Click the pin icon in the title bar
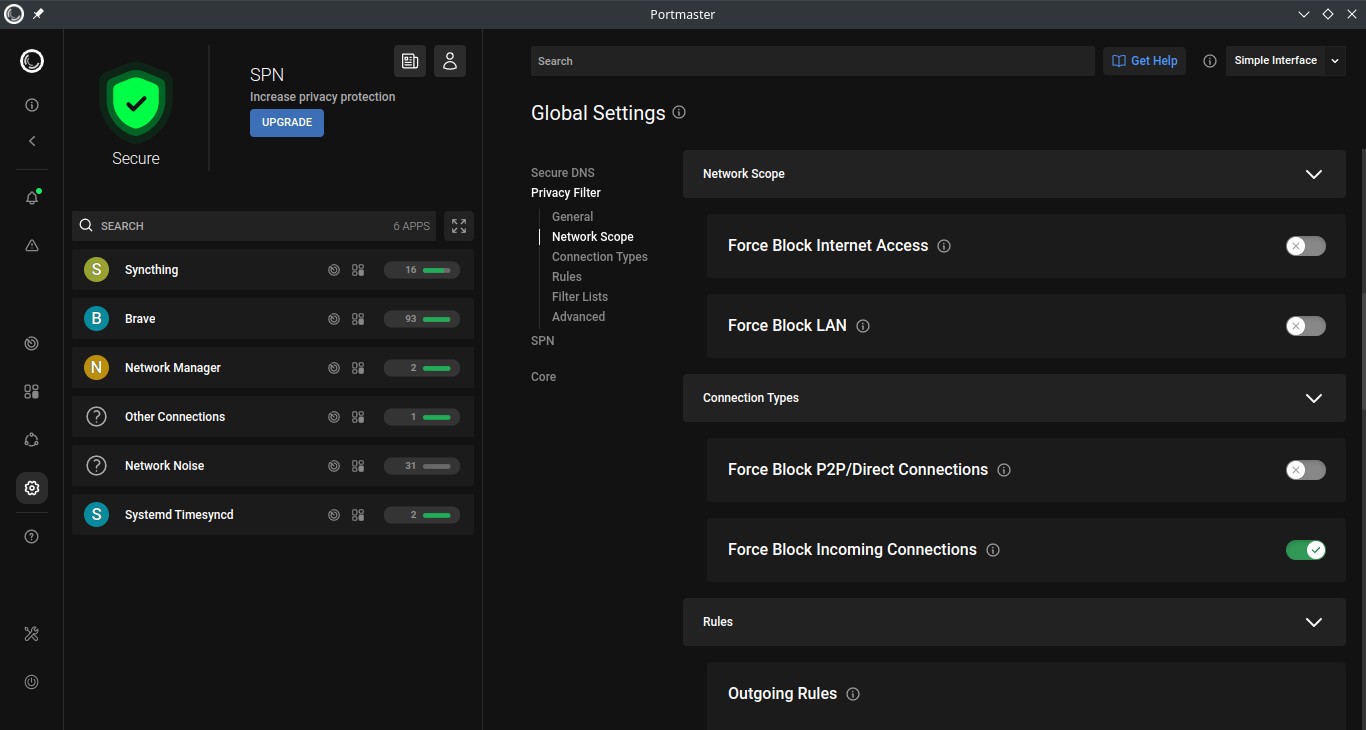1366x730 pixels. 38,14
